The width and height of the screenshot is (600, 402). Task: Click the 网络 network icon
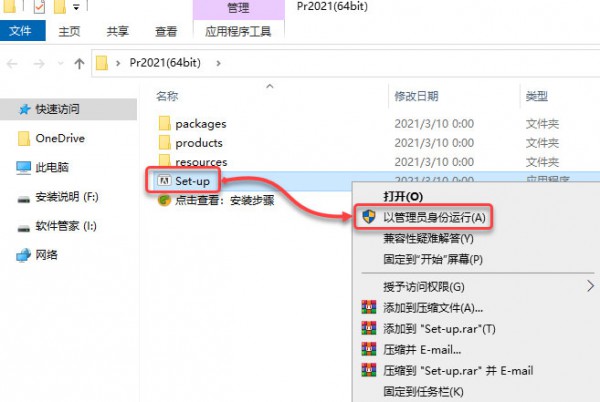coord(23,255)
